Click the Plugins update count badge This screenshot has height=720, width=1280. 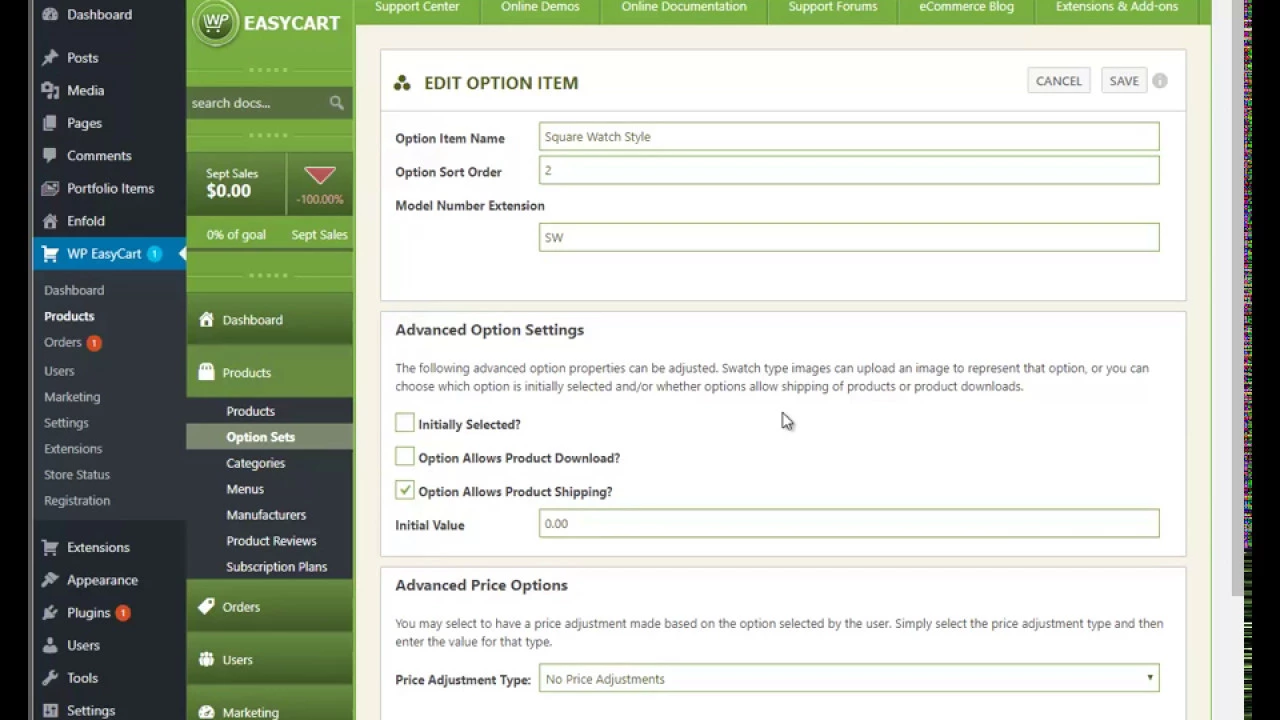pos(123,613)
